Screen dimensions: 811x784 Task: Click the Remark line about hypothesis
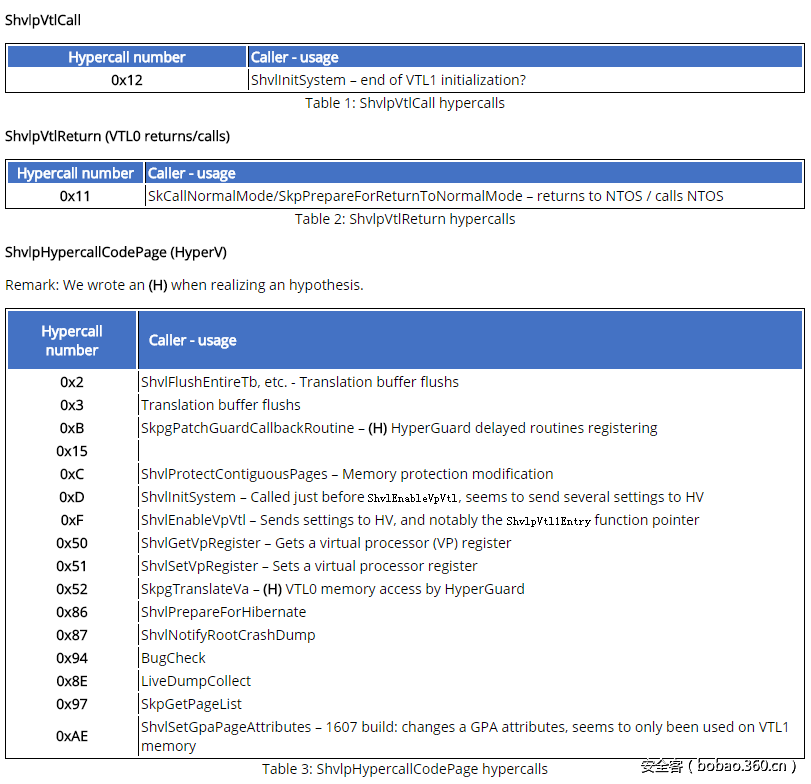point(184,285)
